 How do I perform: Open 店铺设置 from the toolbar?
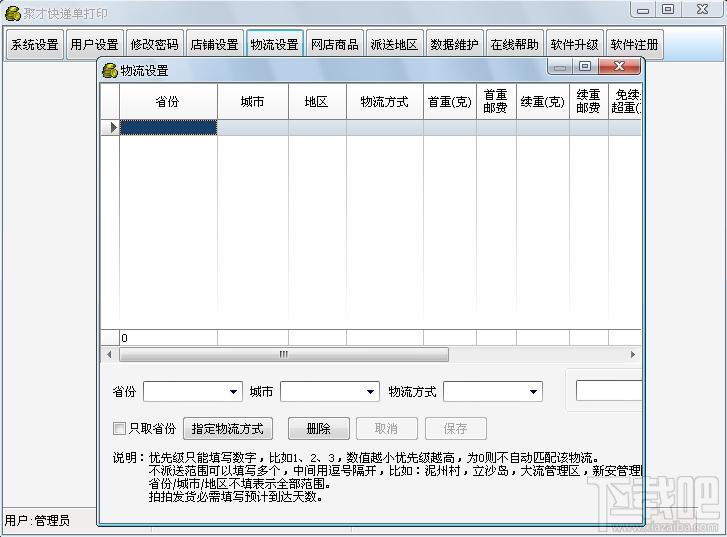[215, 45]
